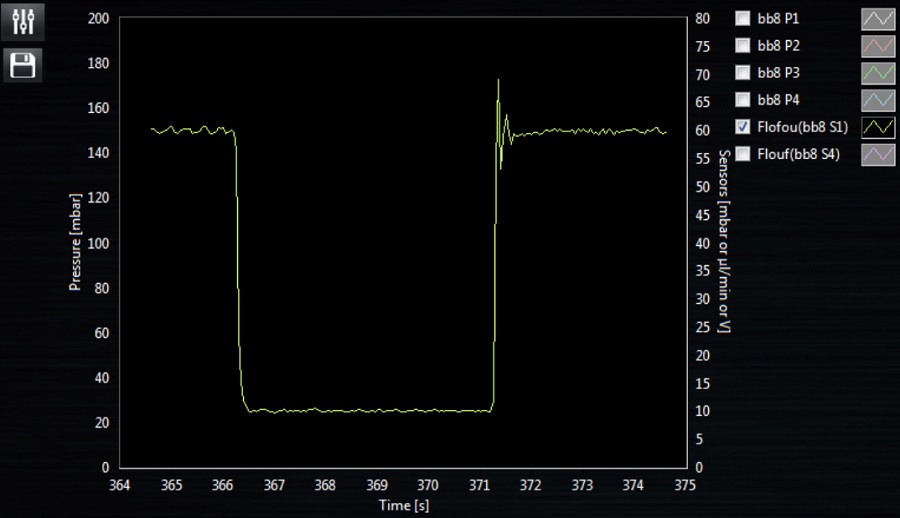The width and height of the screenshot is (900, 518).
Task: Select the green bb8 P3 line icon
Action: (x=876, y=72)
